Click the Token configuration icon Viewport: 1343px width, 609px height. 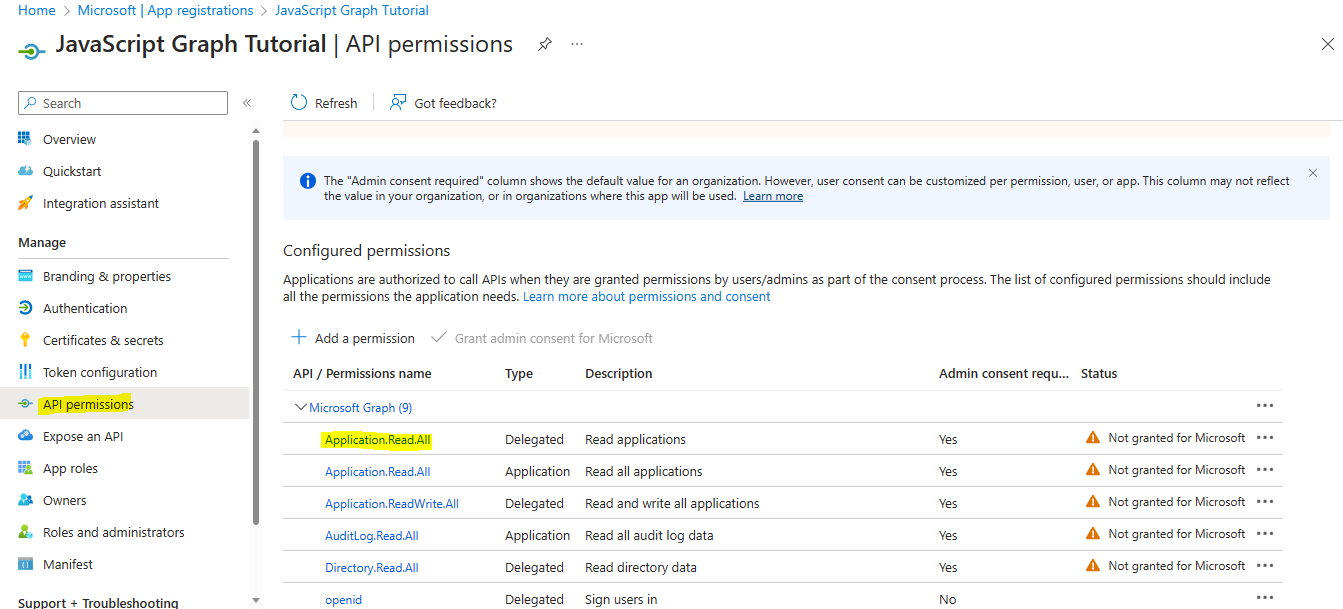click(x=26, y=372)
